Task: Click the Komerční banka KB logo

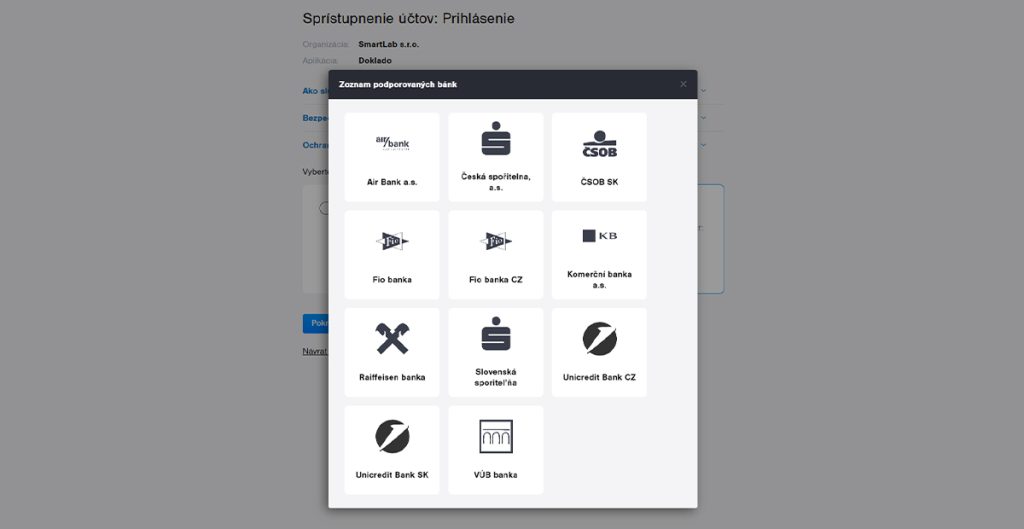Action: pos(600,236)
